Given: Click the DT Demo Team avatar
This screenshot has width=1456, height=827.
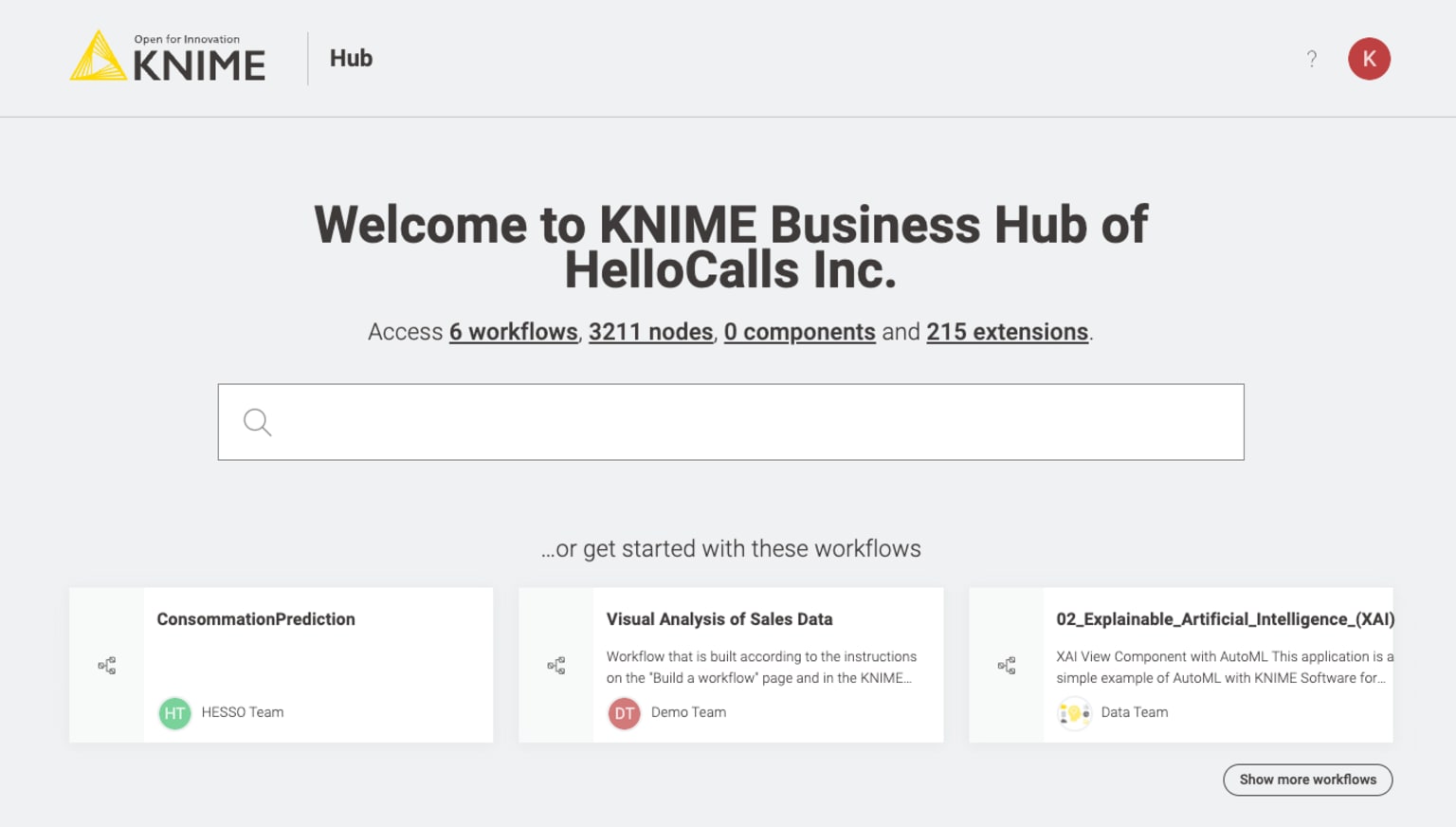Looking at the screenshot, I should [624, 713].
